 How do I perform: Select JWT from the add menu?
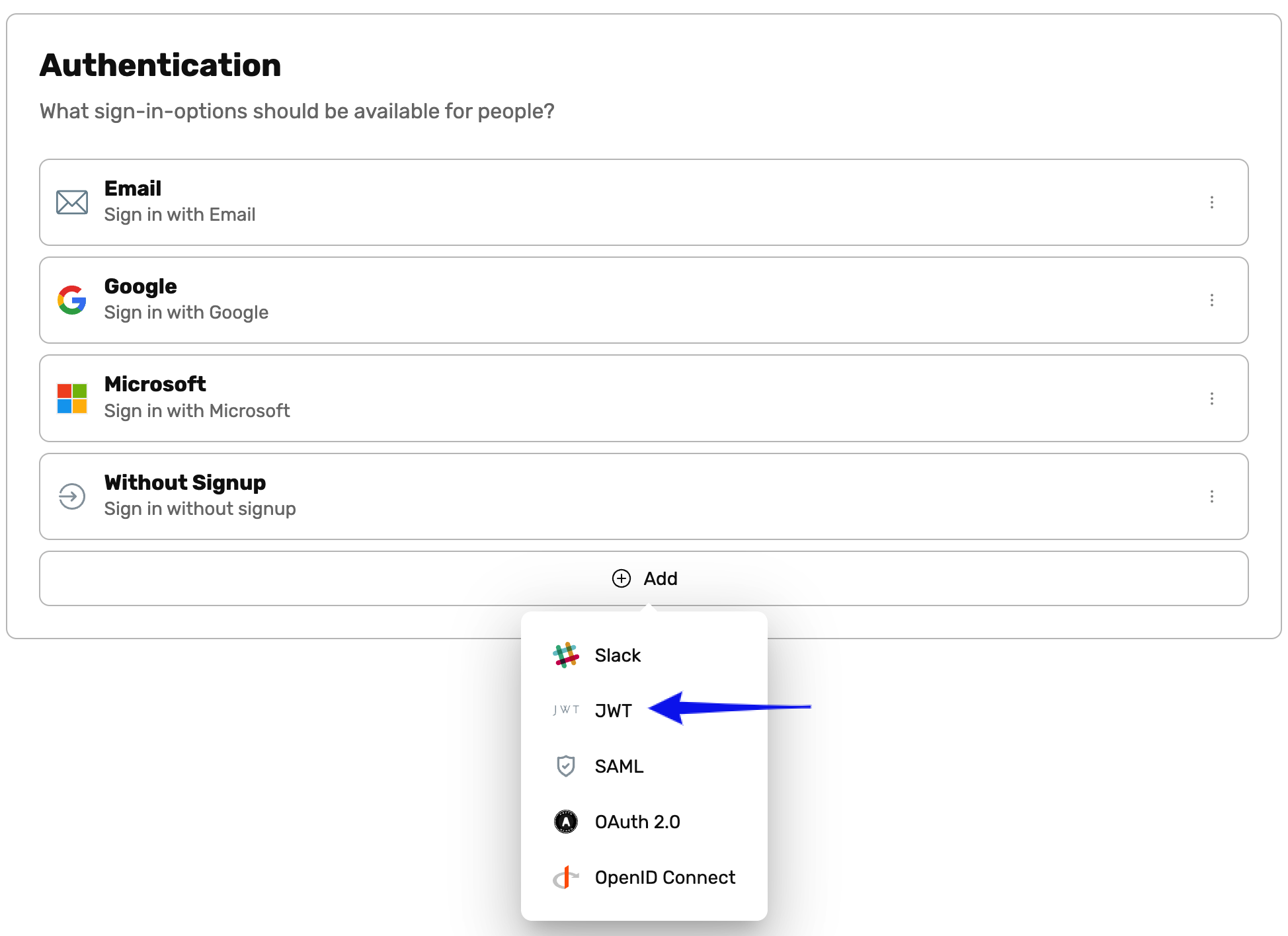click(x=613, y=710)
